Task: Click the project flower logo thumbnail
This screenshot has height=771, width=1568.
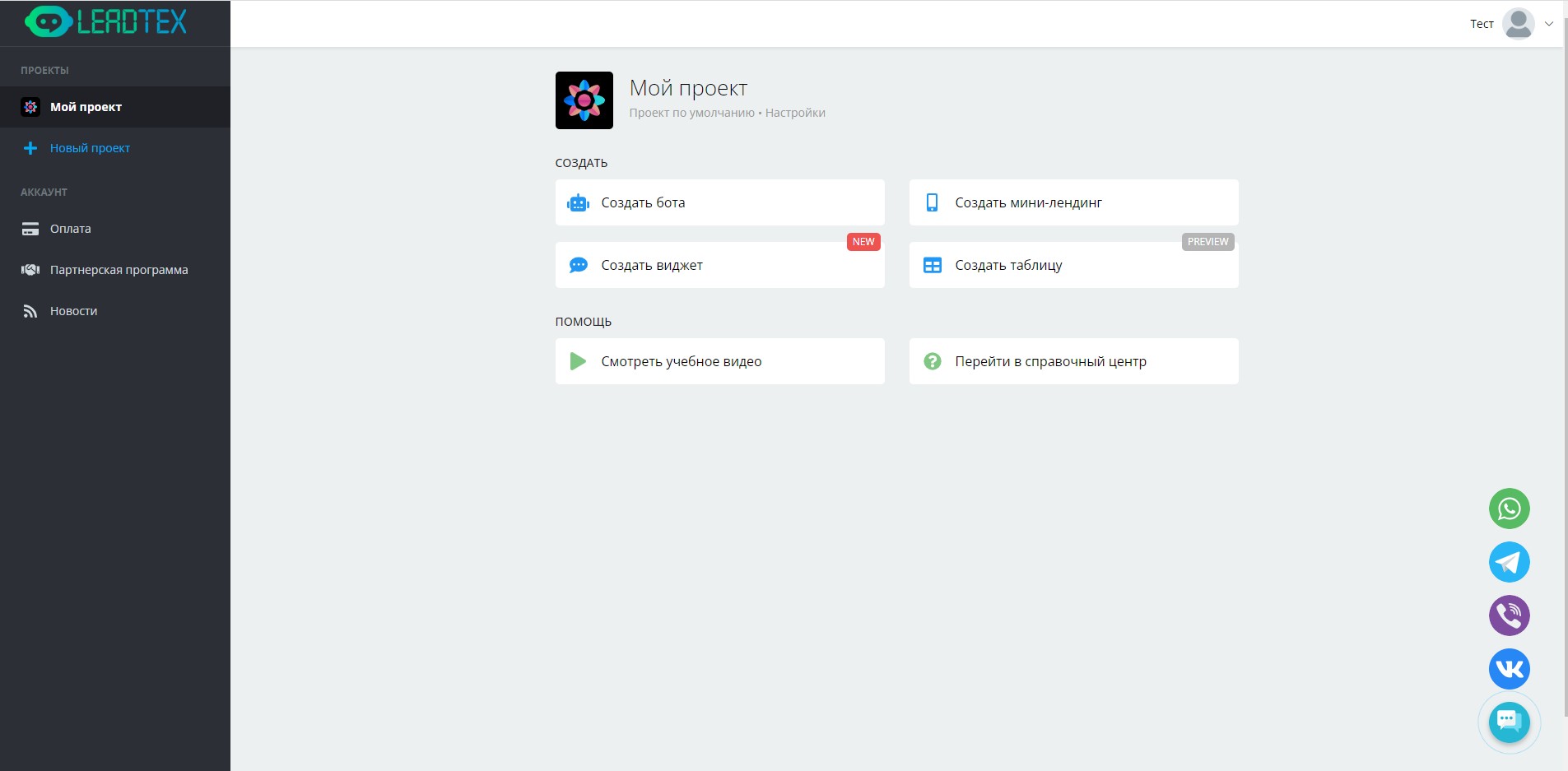Action: pyautogui.click(x=584, y=100)
